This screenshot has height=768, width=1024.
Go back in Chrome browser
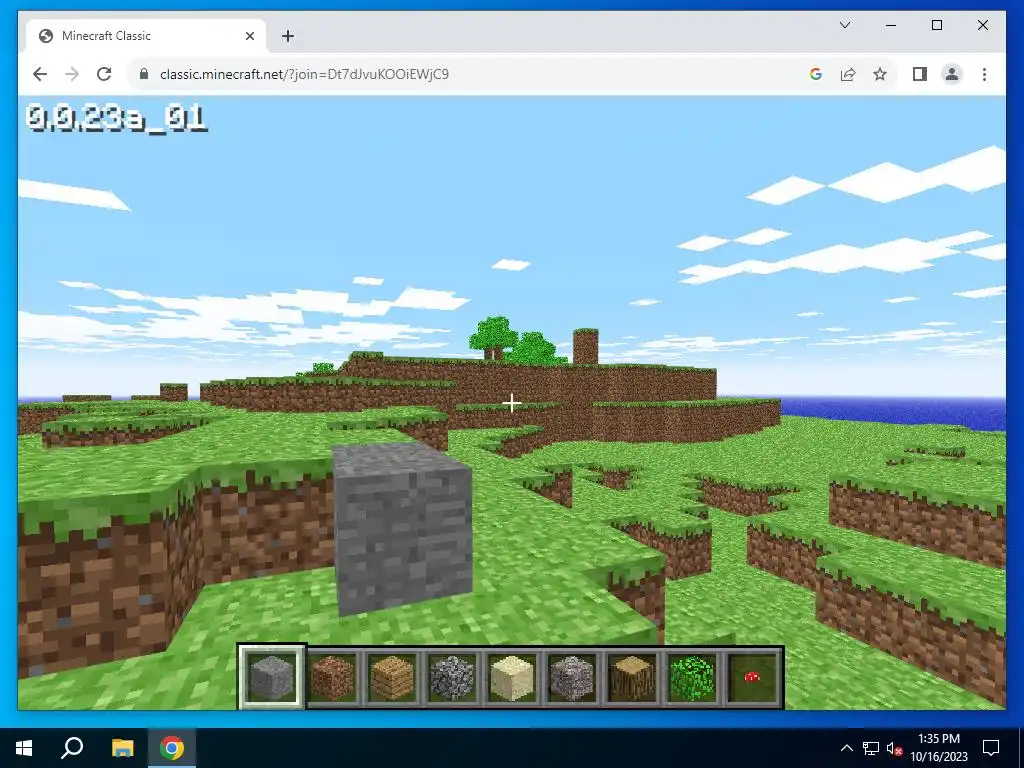(40, 74)
